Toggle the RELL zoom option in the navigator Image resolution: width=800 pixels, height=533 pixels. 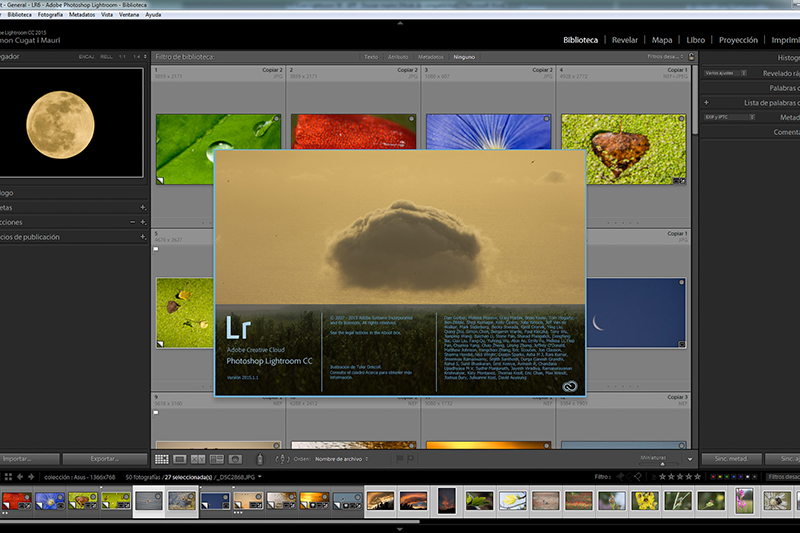[x=106, y=57]
